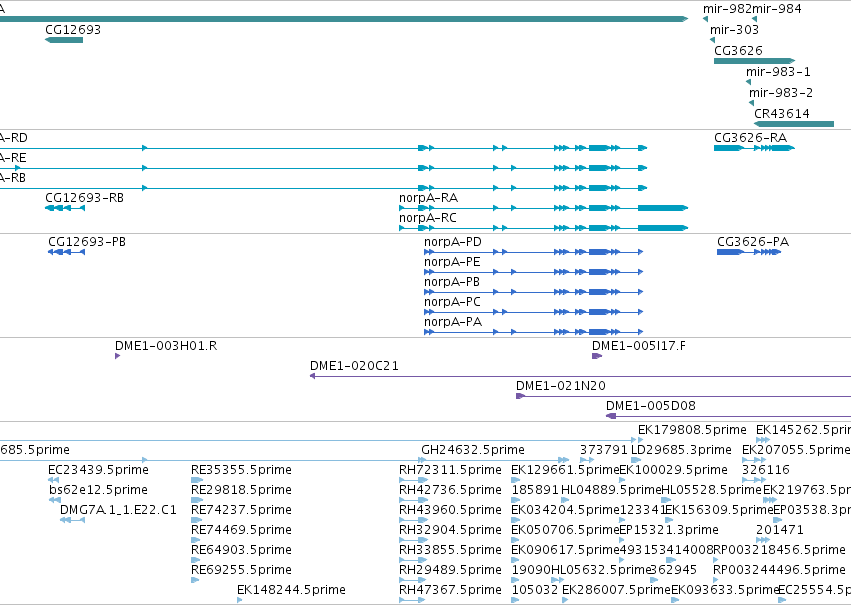Viewport: 851px width, 605px height.
Task: Click RH32904.5prime EST label
Action: click(x=450, y=530)
